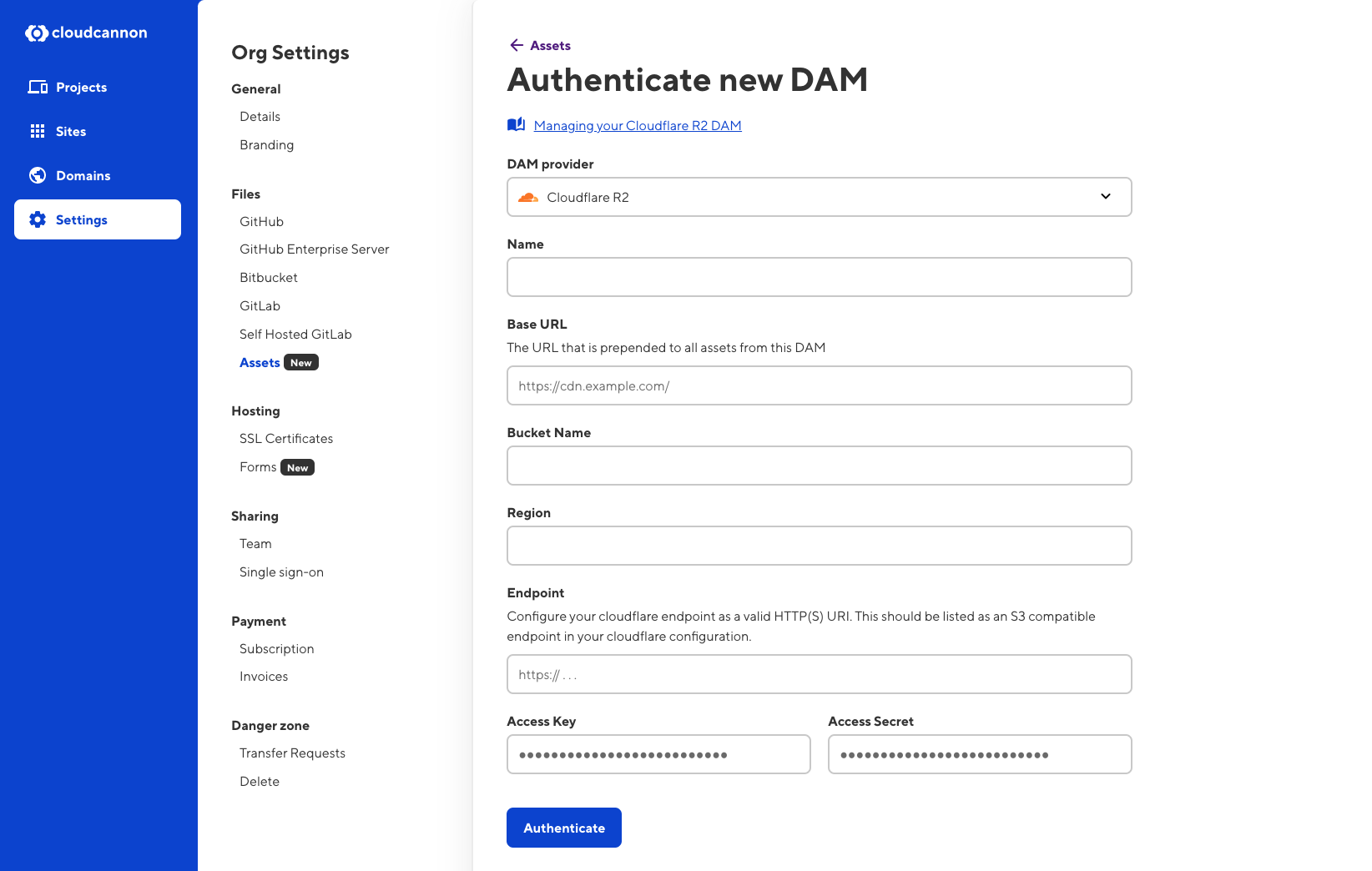This screenshot has height=871, width=1372.
Task: Expand the DAM provider dropdown chevron
Action: tap(1106, 197)
